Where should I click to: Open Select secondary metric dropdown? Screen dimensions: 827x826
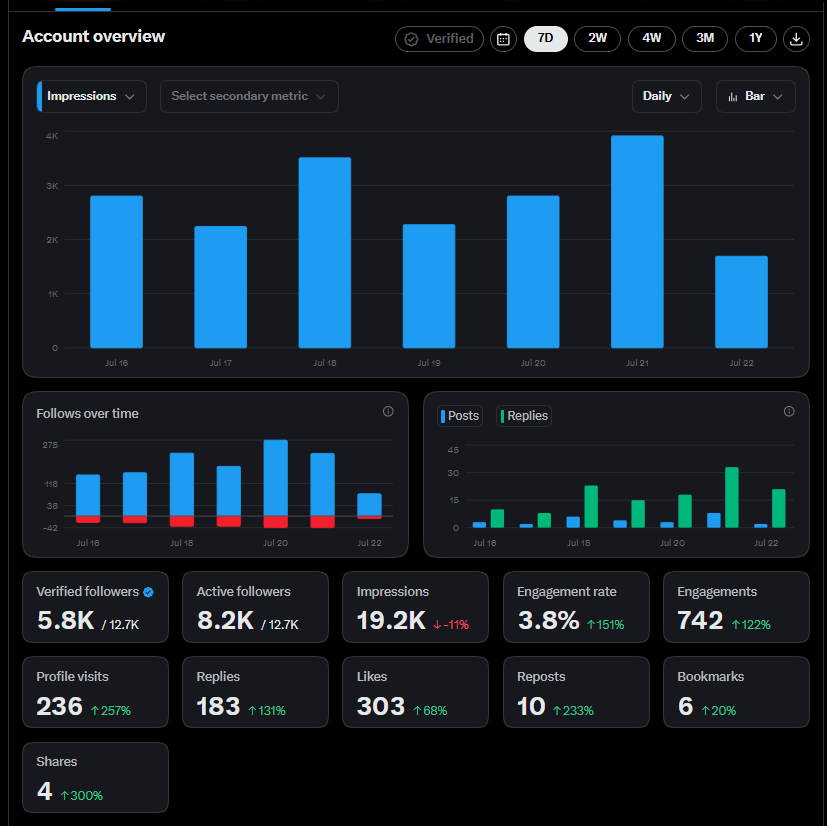point(249,97)
